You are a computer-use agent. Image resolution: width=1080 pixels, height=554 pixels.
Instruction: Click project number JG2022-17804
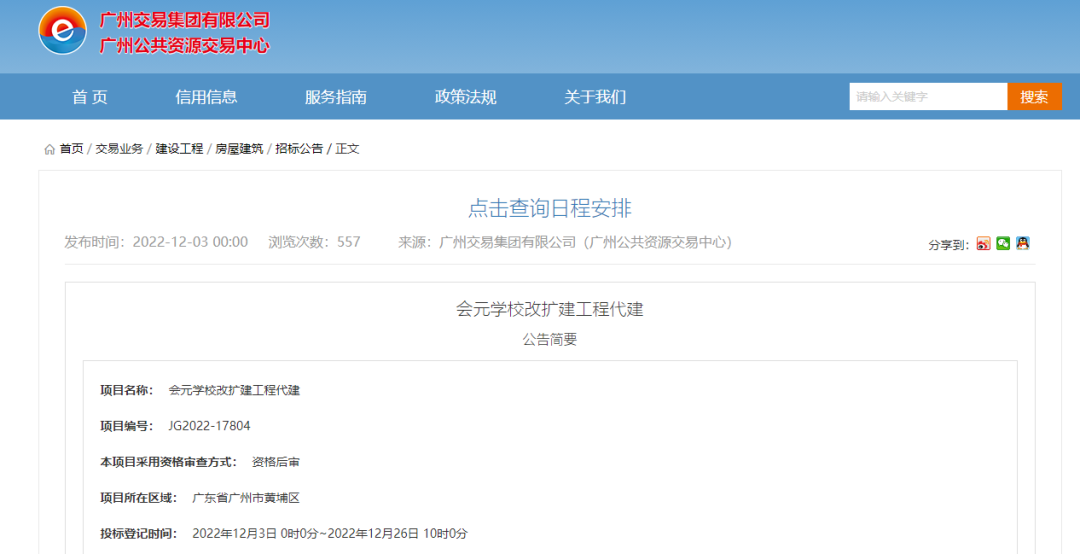(x=209, y=427)
